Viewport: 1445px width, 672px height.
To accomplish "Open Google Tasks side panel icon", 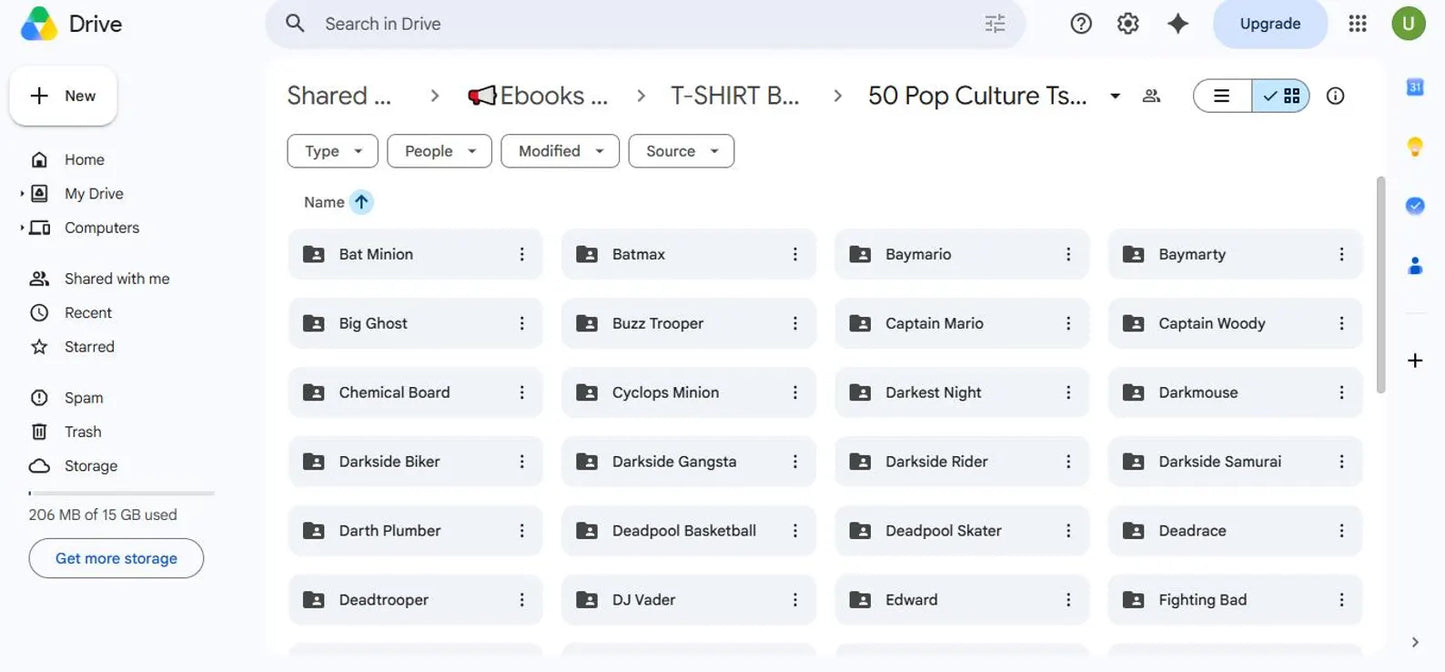I will (1415, 205).
